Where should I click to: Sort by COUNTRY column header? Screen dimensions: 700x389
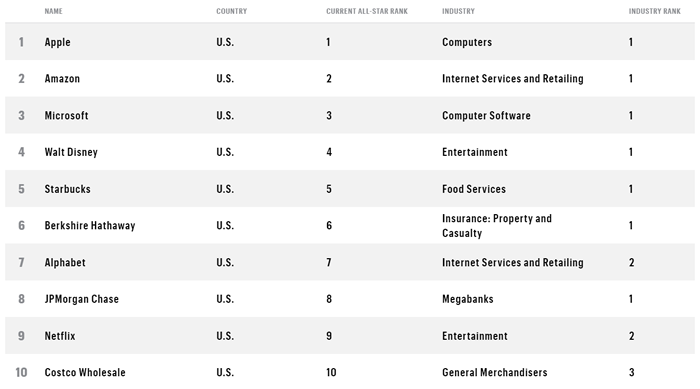pos(231,11)
